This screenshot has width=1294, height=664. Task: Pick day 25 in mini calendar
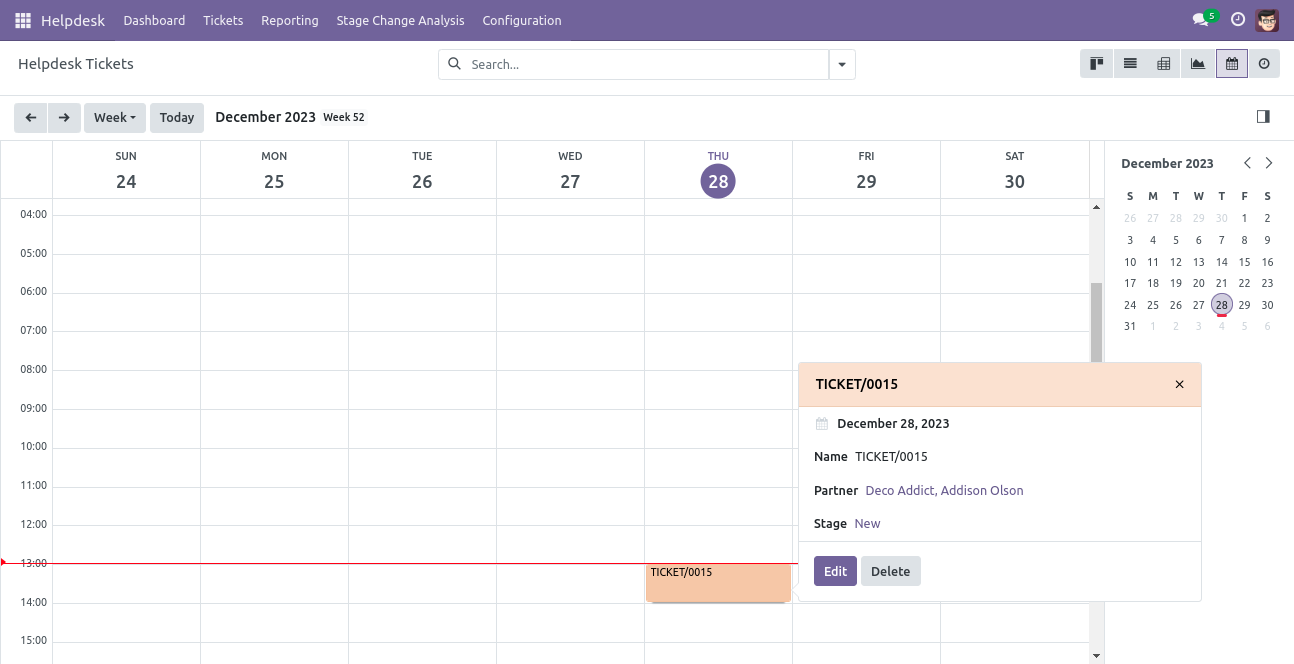1153,305
